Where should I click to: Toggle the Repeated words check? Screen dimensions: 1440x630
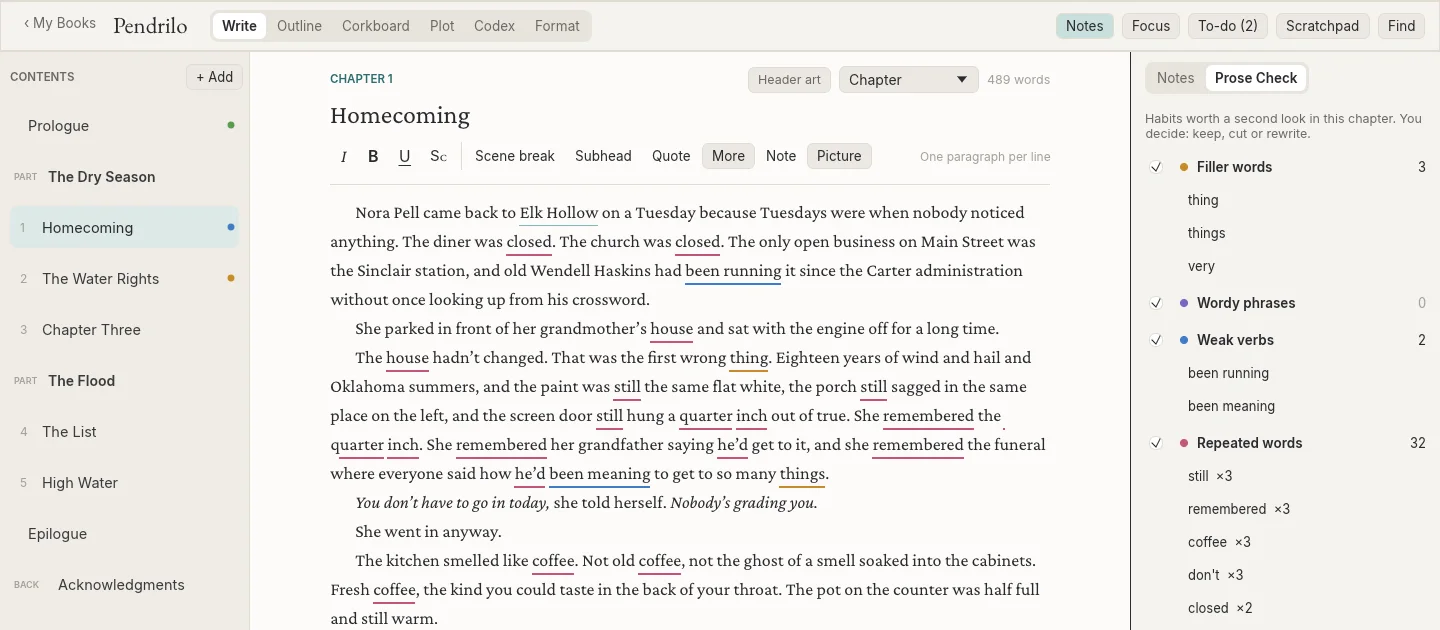1156,443
